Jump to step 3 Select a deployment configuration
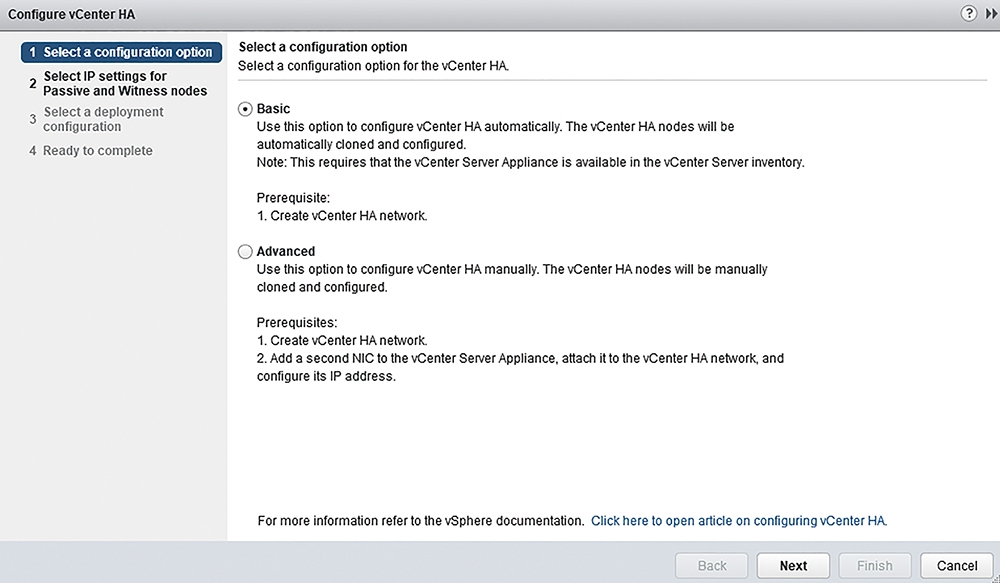This screenshot has height=583, width=1000. pos(97,119)
